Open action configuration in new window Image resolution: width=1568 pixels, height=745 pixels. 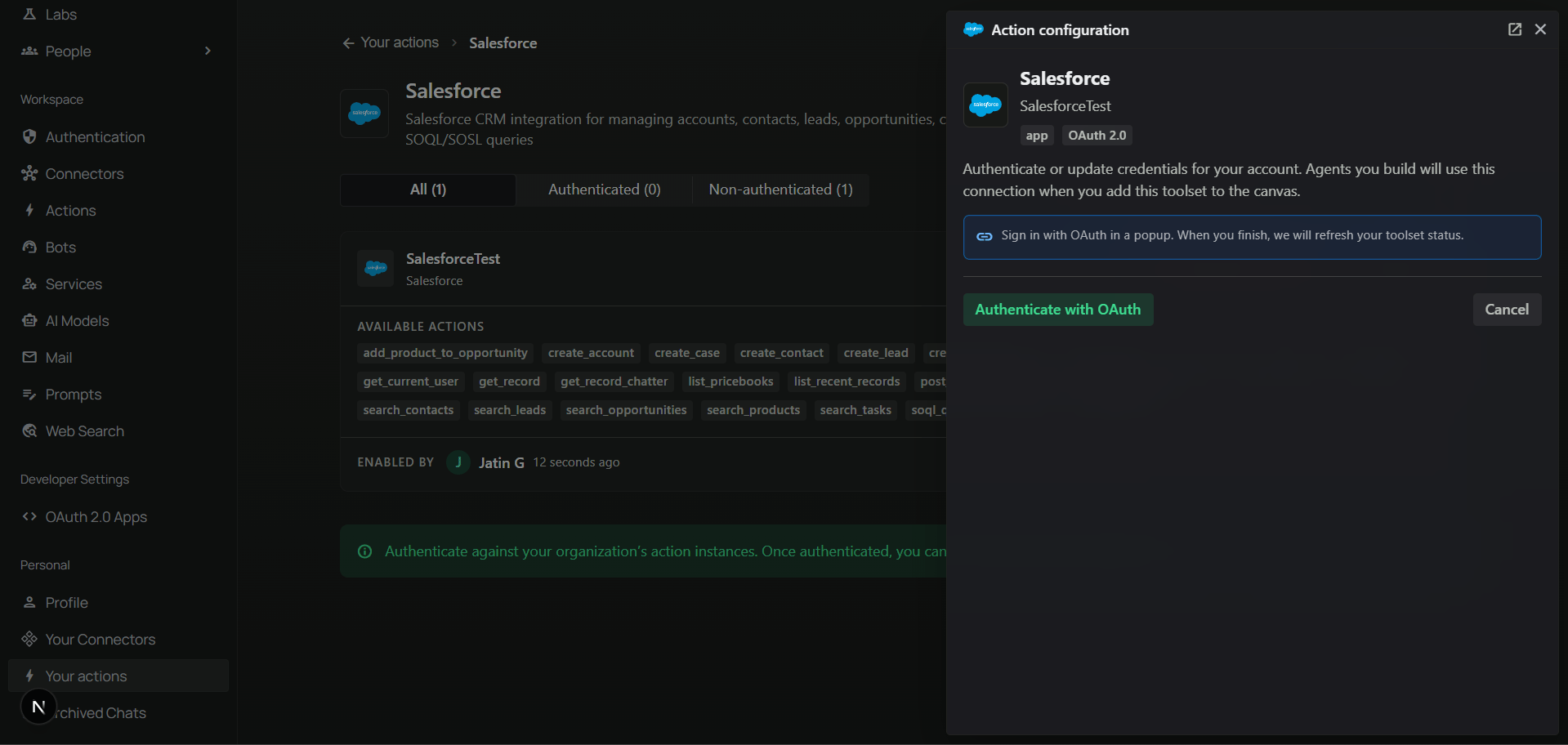point(1515,29)
